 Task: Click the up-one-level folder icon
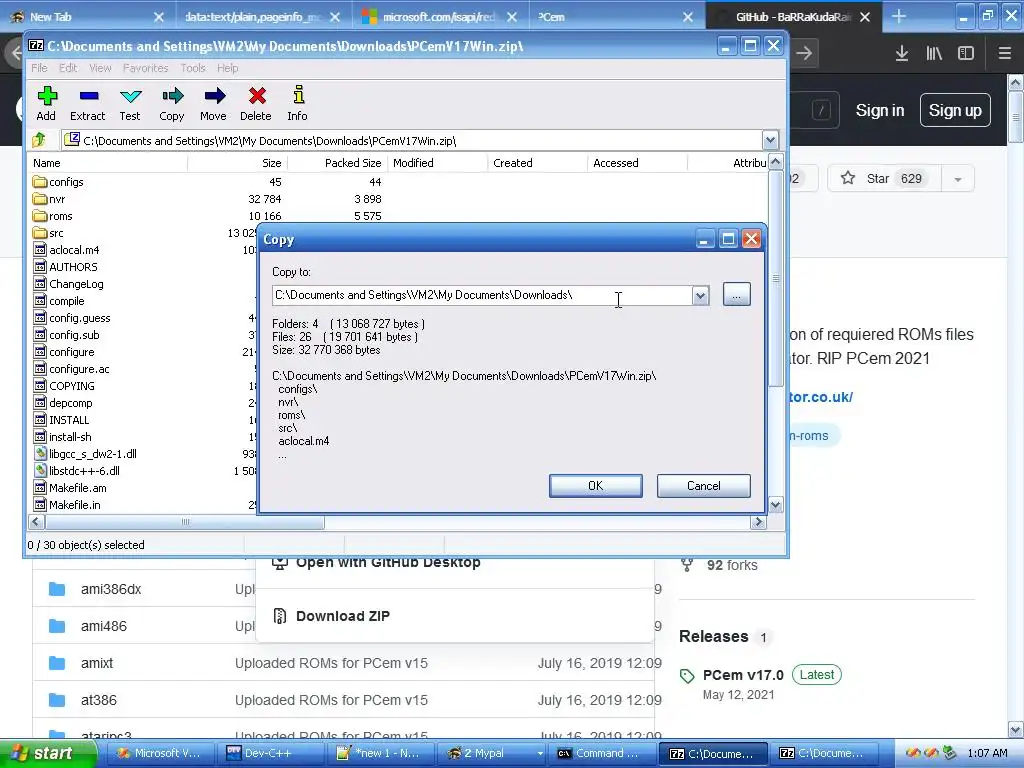(39, 140)
